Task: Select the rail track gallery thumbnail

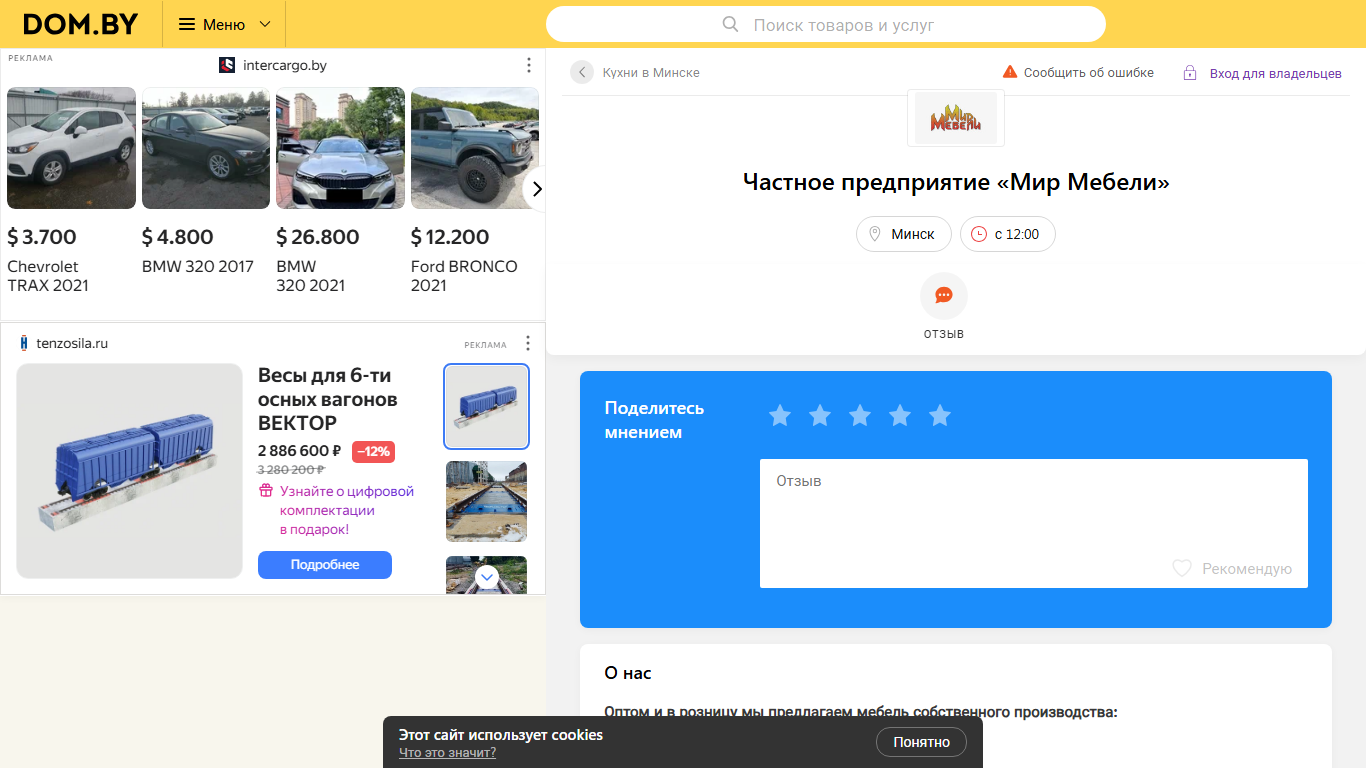Action: coord(486,501)
